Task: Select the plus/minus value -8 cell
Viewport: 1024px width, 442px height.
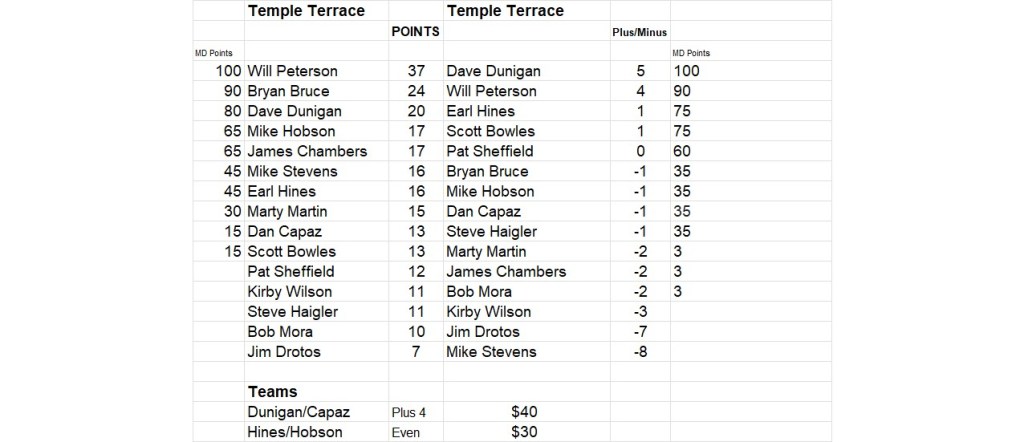Action: coord(640,351)
